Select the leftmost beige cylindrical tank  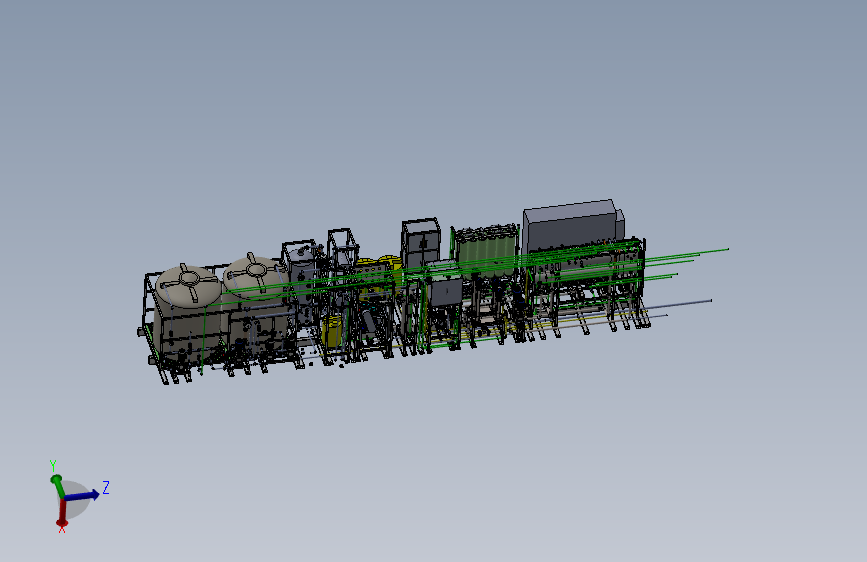coord(187,315)
